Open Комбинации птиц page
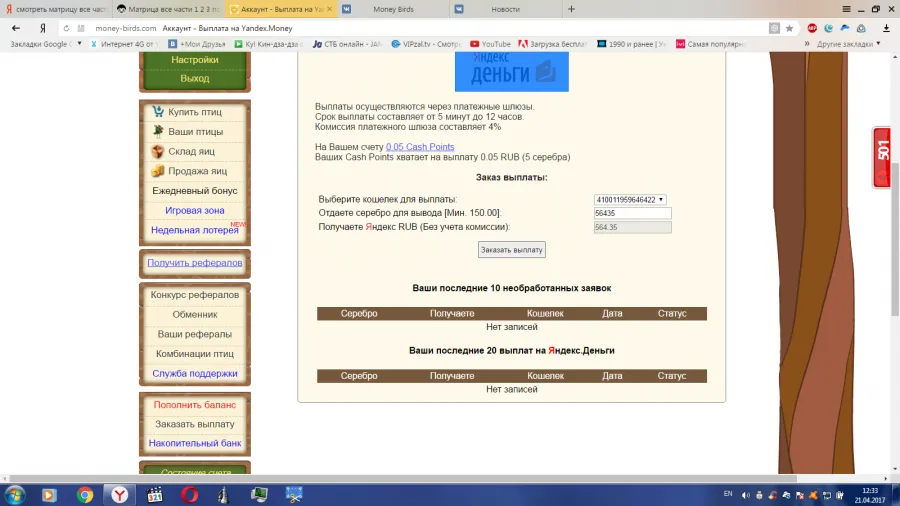The height and width of the screenshot is (506, 900). tap(195, 354)
